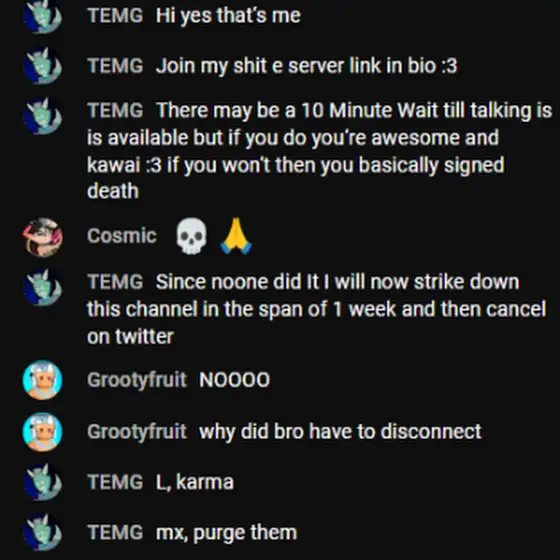560x560 pixels.
Task: Select TEMG username next to 'L, karma'
Action: (x=115, y=482)
